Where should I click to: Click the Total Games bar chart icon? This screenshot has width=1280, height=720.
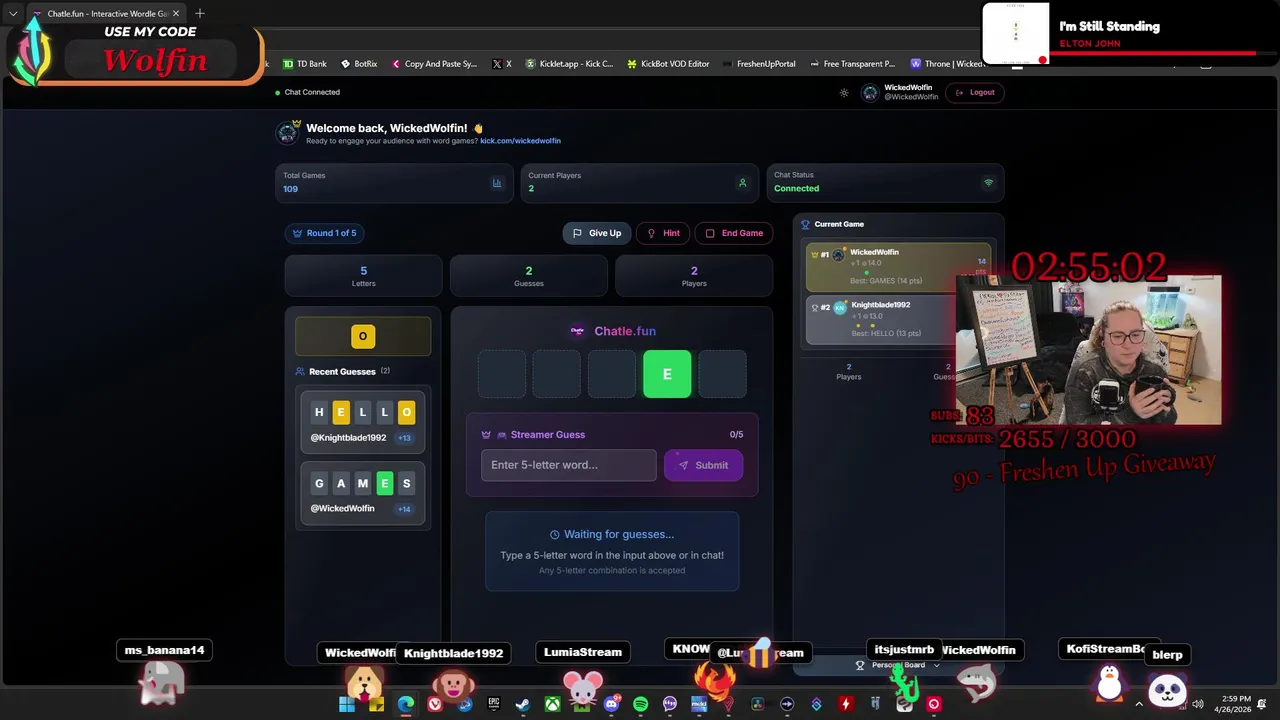497,183
